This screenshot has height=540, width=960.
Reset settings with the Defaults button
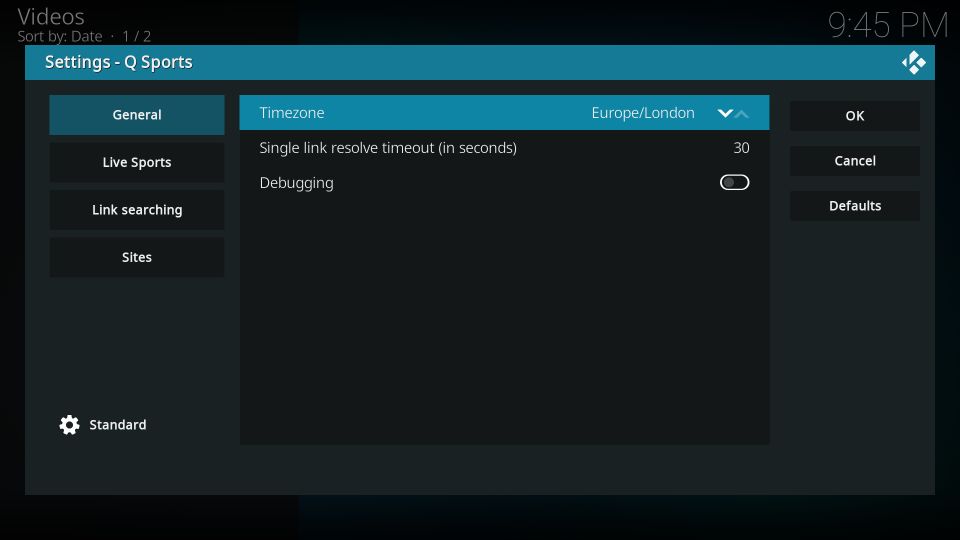coord(855,206)
